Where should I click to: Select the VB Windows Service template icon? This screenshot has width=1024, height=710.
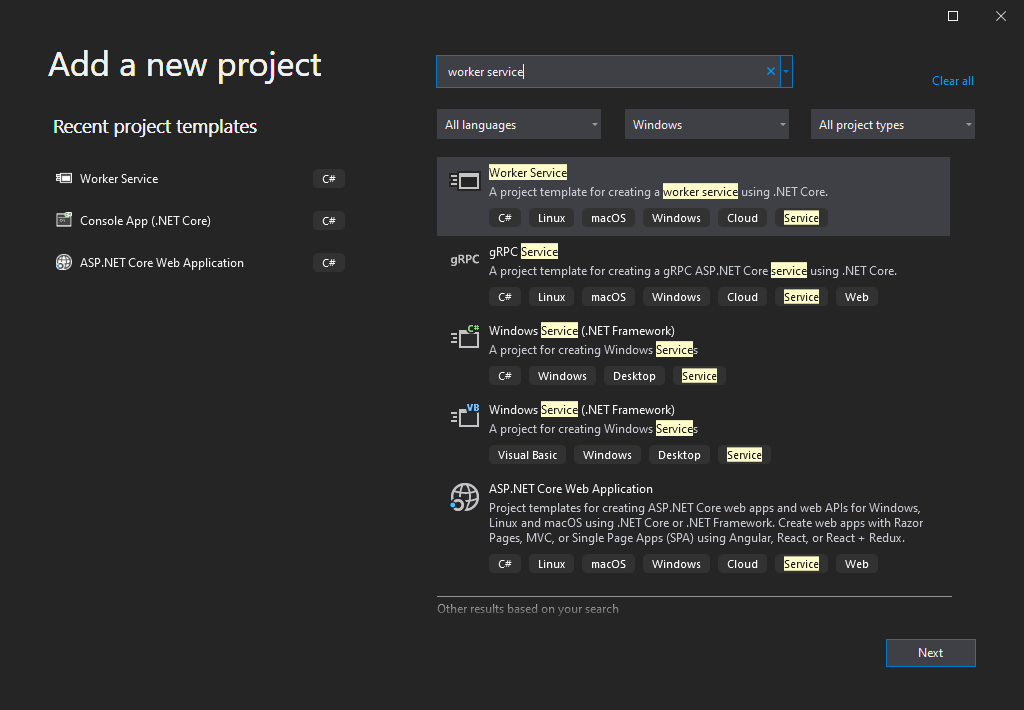pyautogui.click(x=465, y=416)
